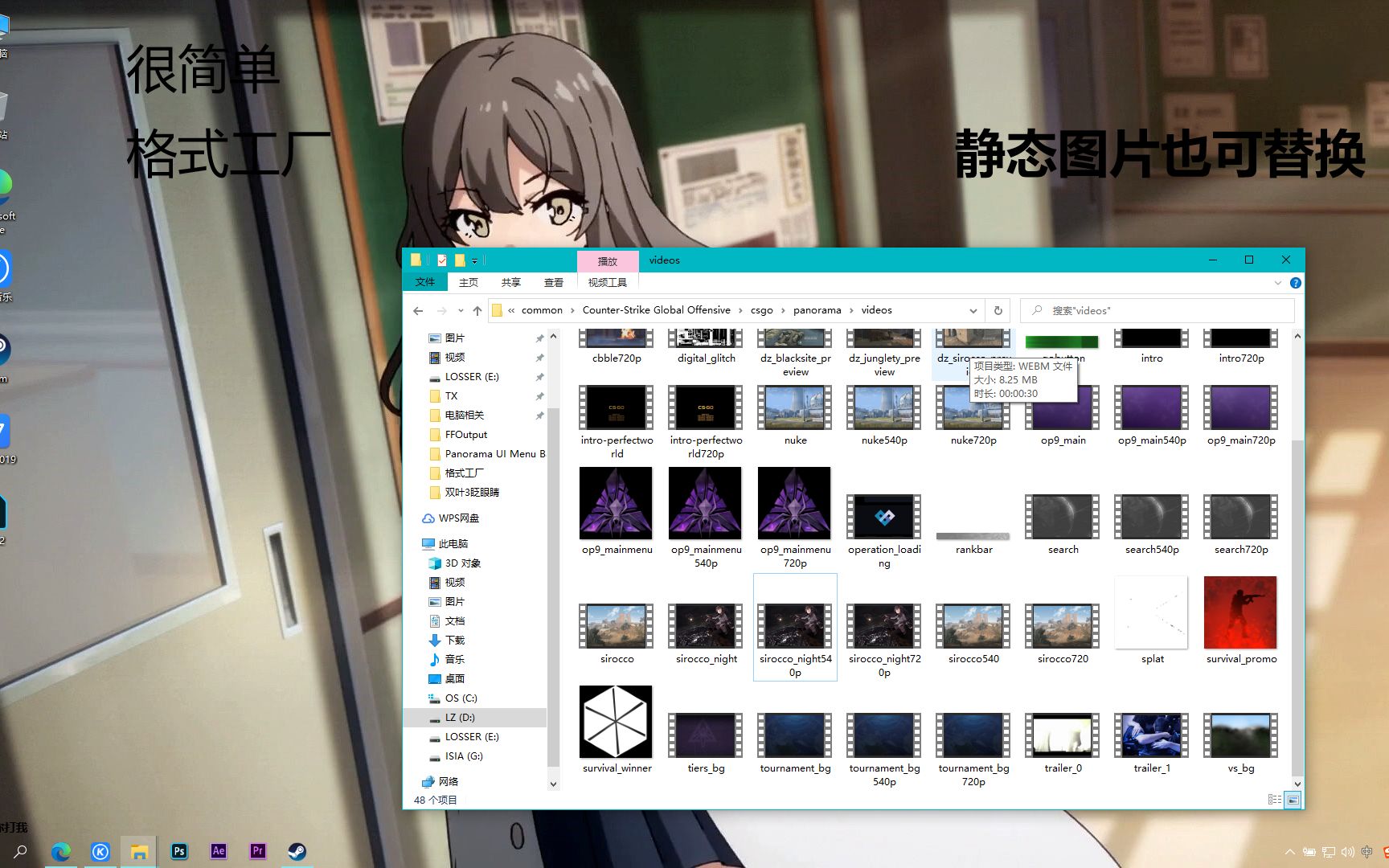This screenshot has height=868, width=1389.
Task: Navigate to Counter-Strike Global Offensive breadcrumb
Action: [657, 310]
